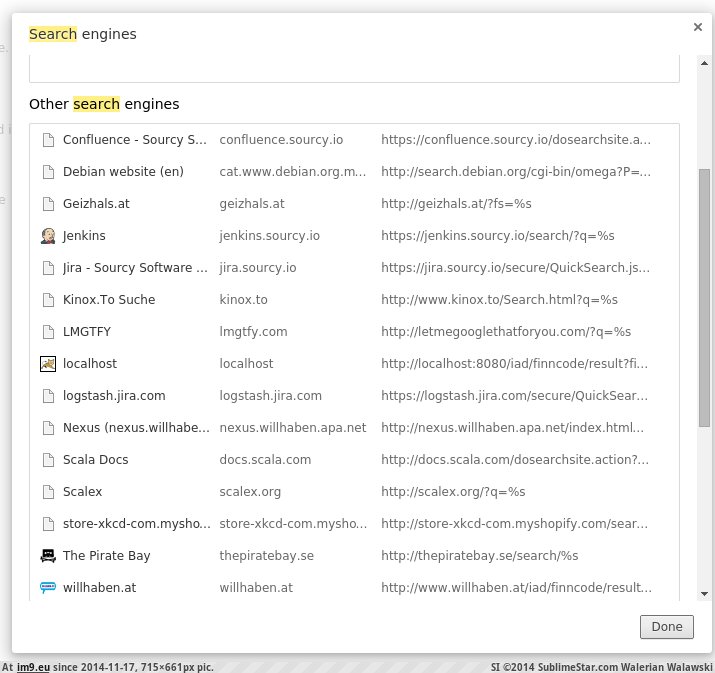This screenshot has width=715, height=673.
Task: Click the thepiratebay.se search URL
Action: 479,556
